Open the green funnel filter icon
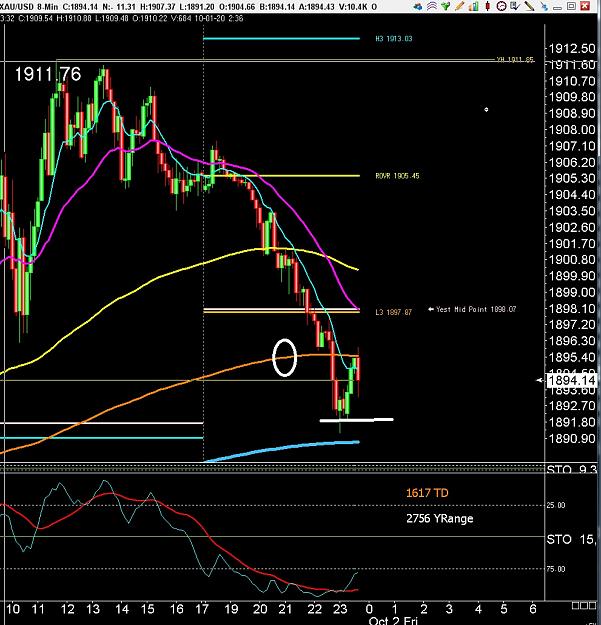The image size is (601, 625). tap(446, 6)
